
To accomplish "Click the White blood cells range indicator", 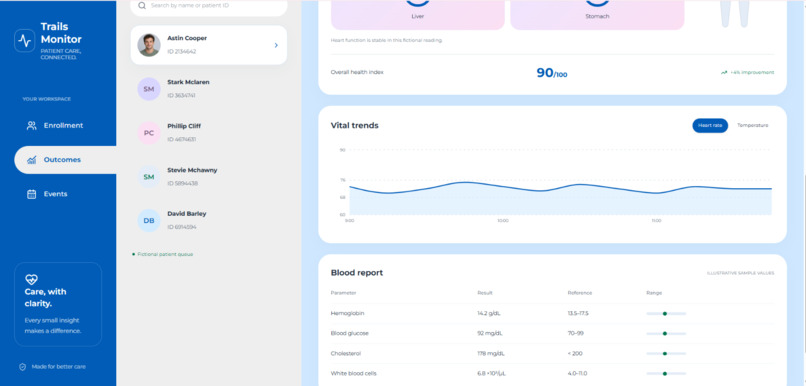I will (x=666, y=374).
